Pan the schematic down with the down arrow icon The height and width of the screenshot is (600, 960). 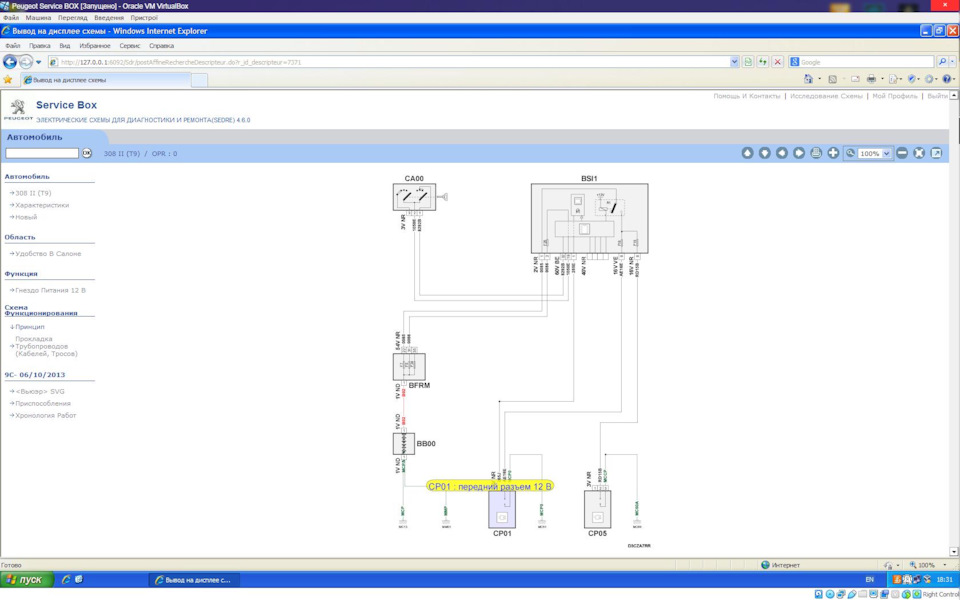(764, 153)
